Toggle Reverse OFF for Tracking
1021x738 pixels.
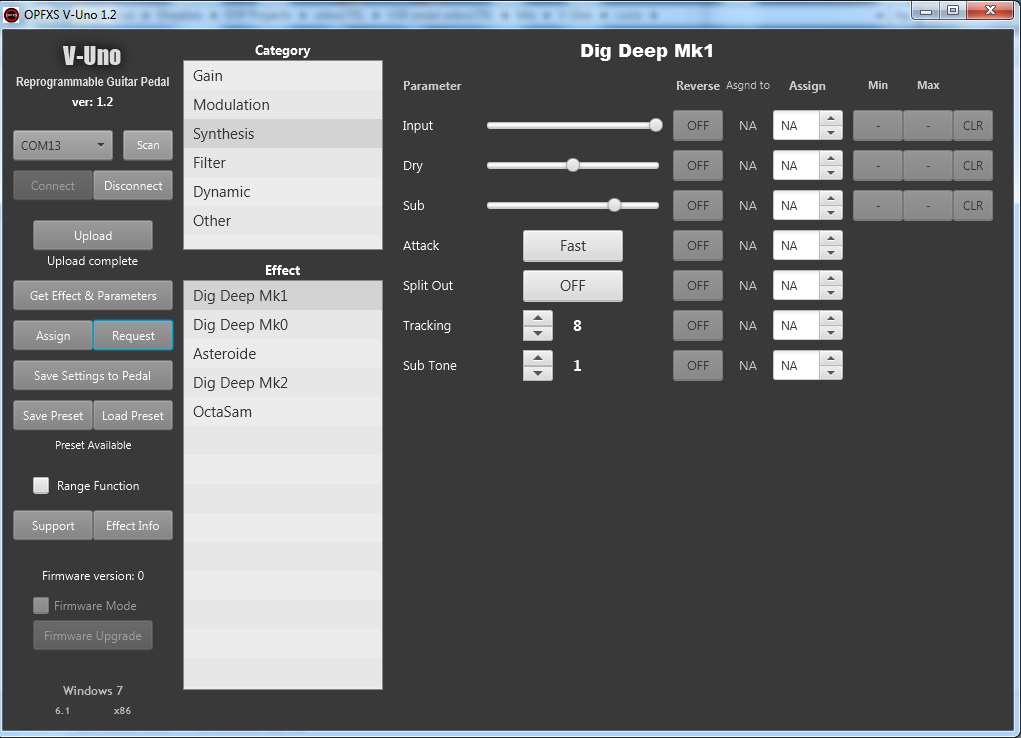click(697, 325)
